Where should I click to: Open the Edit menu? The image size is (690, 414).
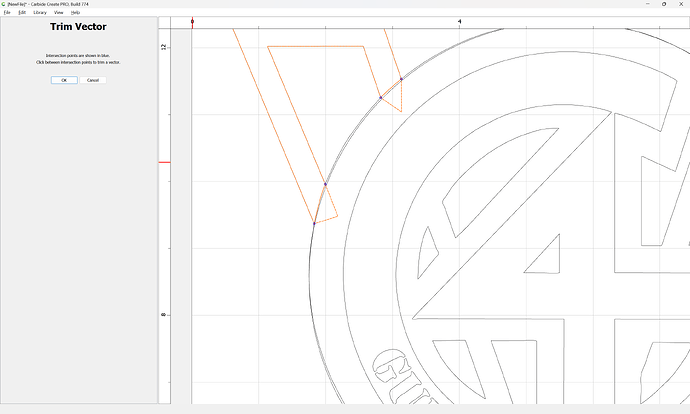(x=22, y=12)
